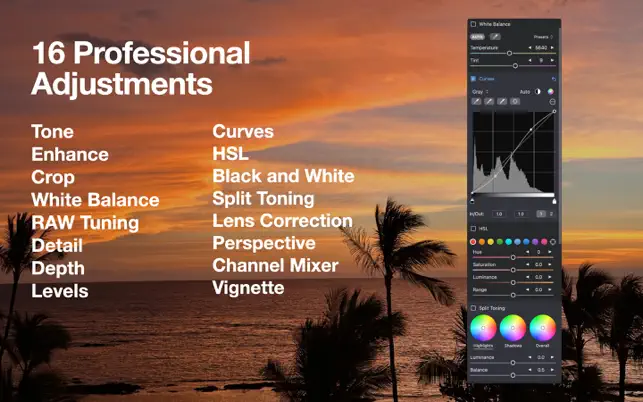Viewport: 643px width, 402px height.
Task: Click the curves In value field
Action: pos(499,214)
